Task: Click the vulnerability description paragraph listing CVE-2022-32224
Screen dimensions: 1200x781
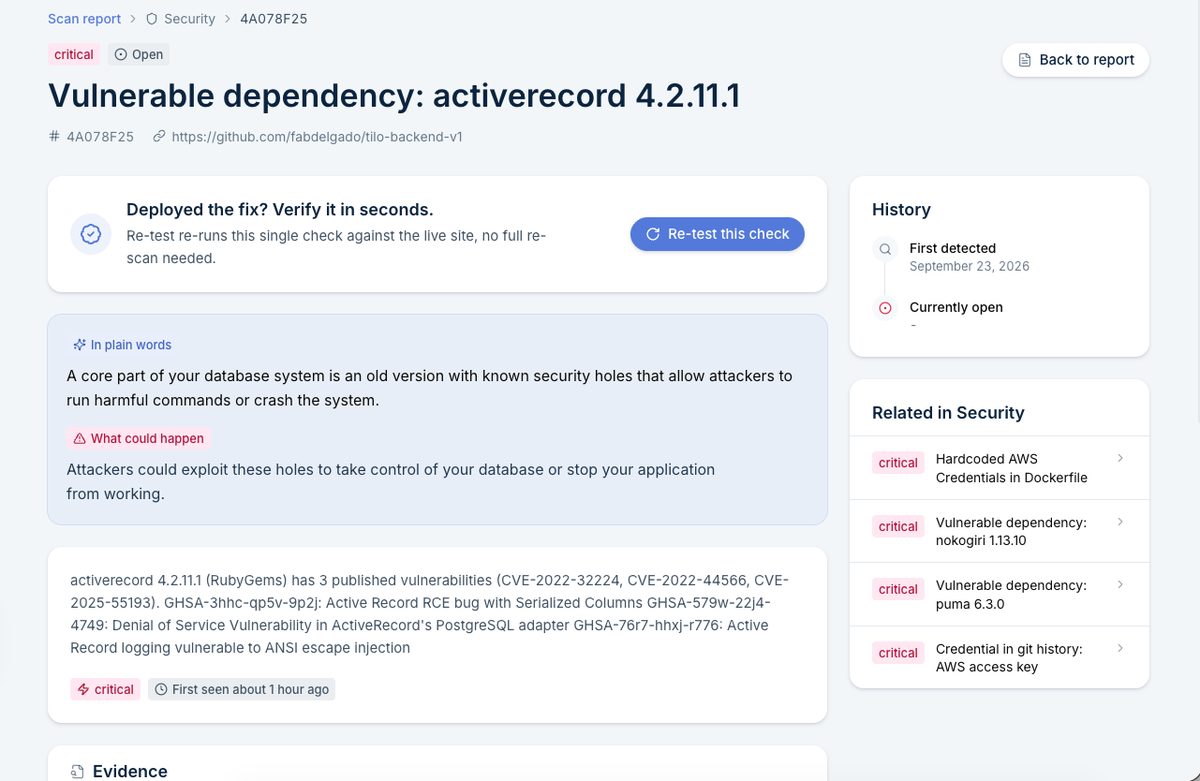Action: coord(430,614)
